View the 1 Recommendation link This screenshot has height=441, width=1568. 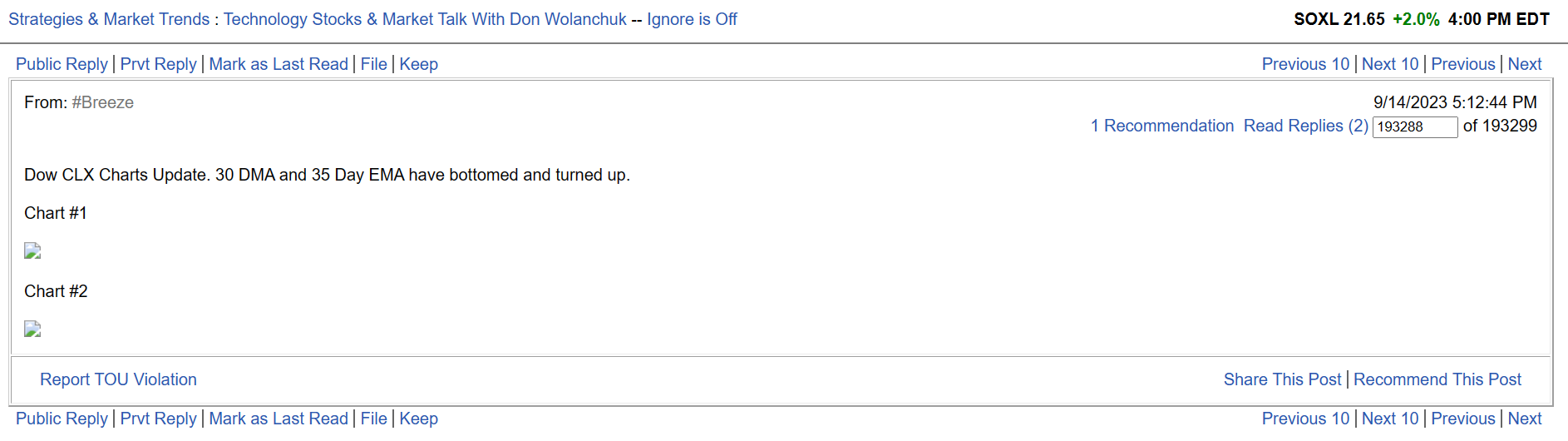tap(1162, 126)
